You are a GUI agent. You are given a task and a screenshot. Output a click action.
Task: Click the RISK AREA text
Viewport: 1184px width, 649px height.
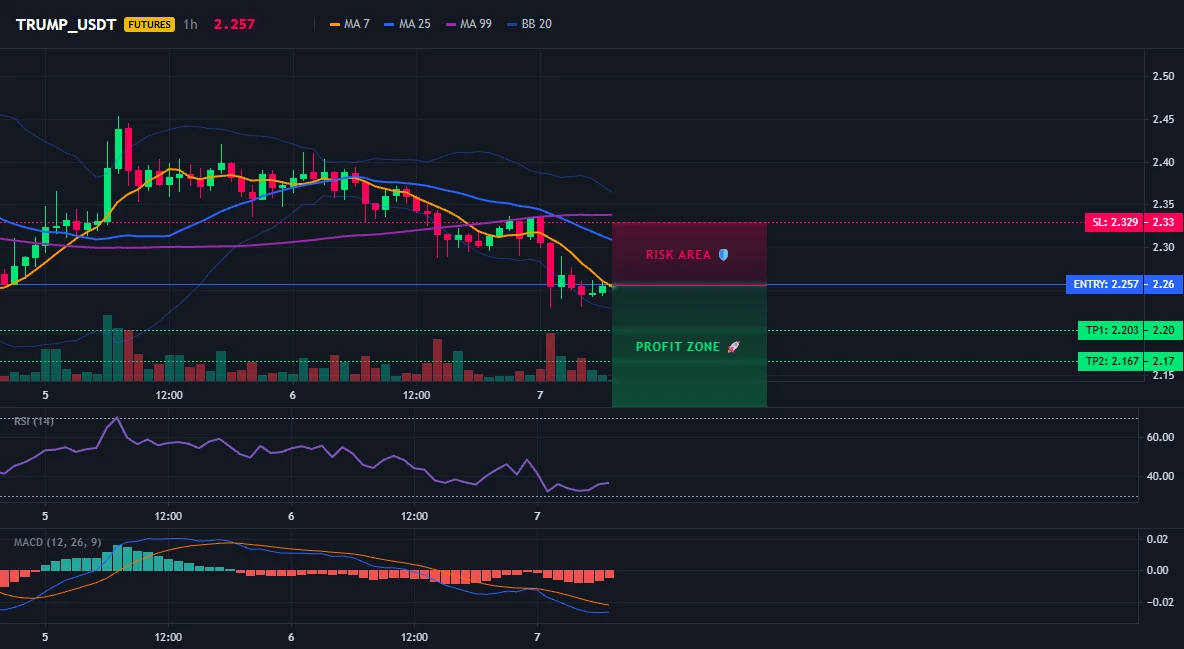coord(678,255)
